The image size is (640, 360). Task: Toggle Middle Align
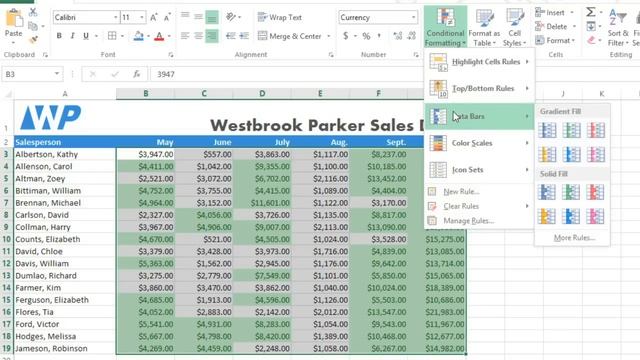pos(198,17)
